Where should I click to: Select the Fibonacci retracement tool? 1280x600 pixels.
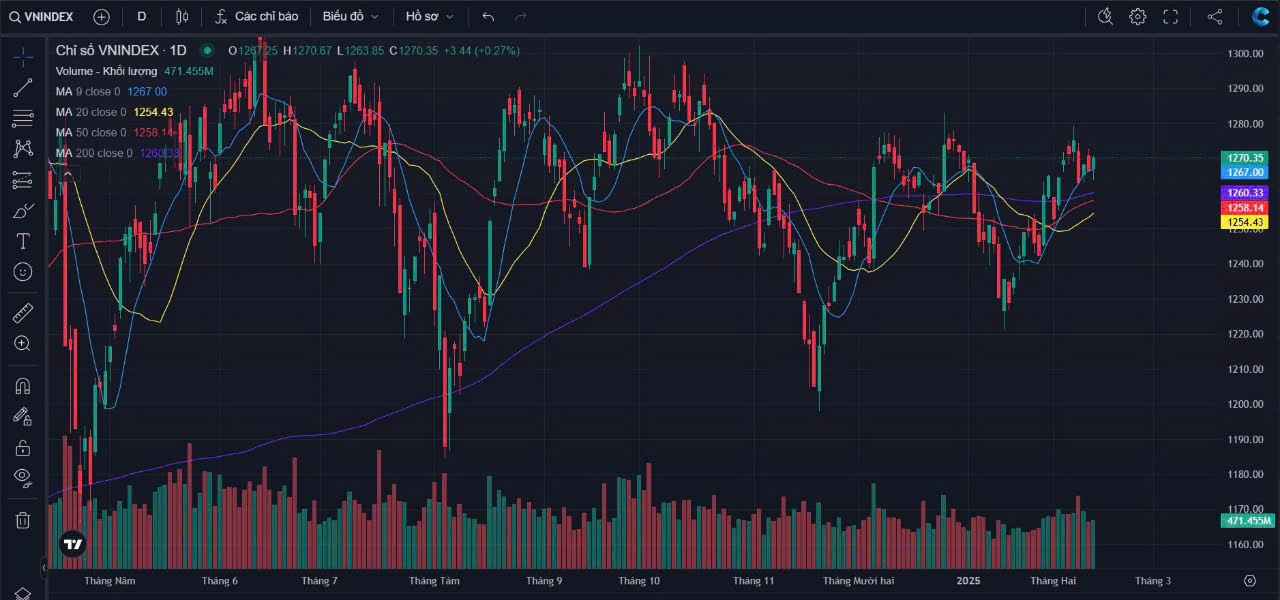[22, 119]
